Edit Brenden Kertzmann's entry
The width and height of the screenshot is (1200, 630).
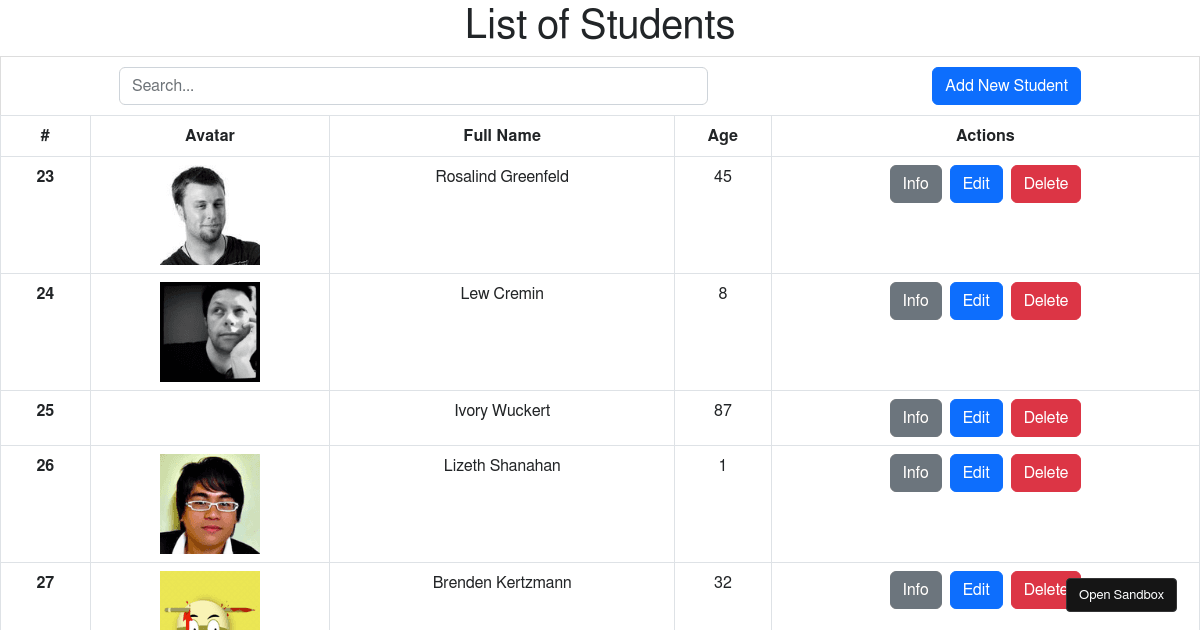point(976,590)
